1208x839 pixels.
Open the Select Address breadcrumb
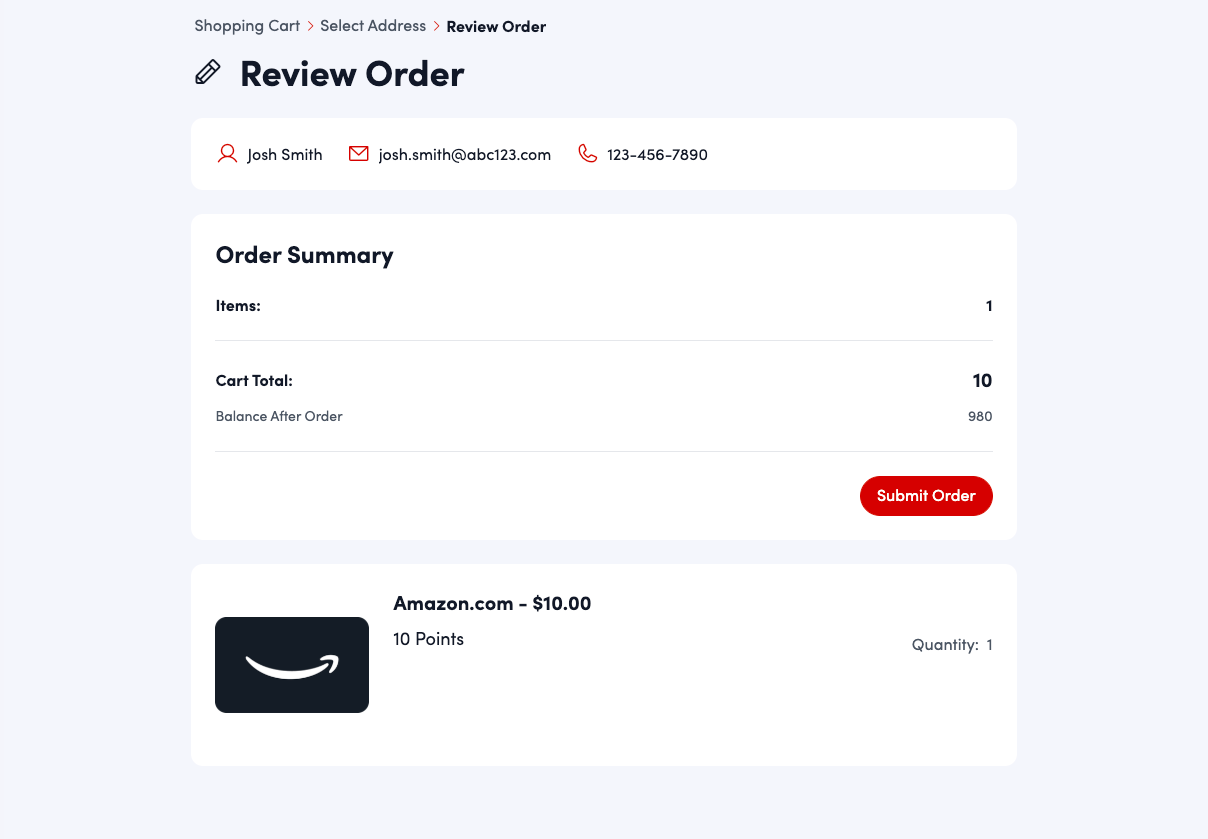[x=373, y=26]
